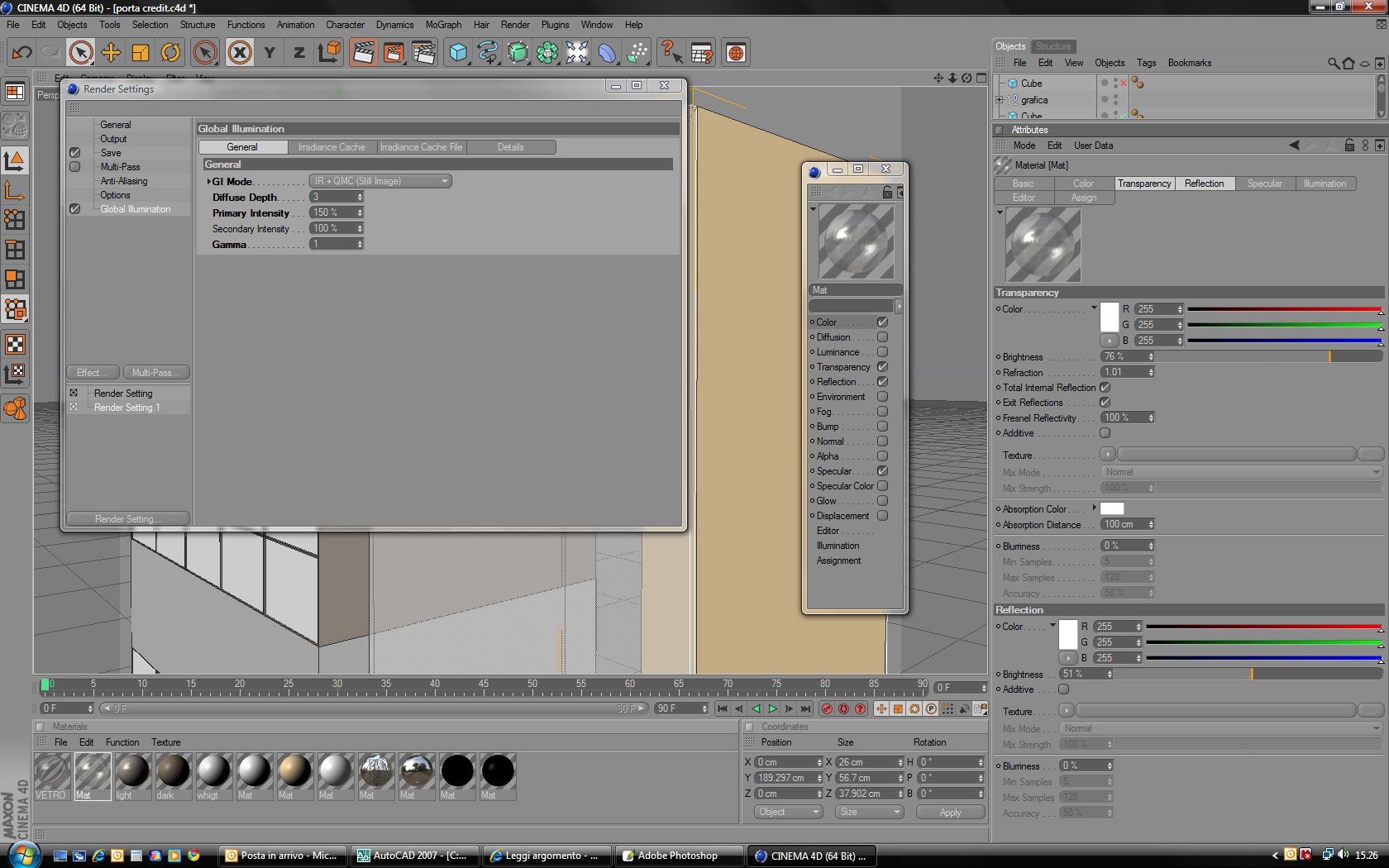Open the Object coordinates mode dropdown
This screenshot has height=868, width=1389.
788,812
